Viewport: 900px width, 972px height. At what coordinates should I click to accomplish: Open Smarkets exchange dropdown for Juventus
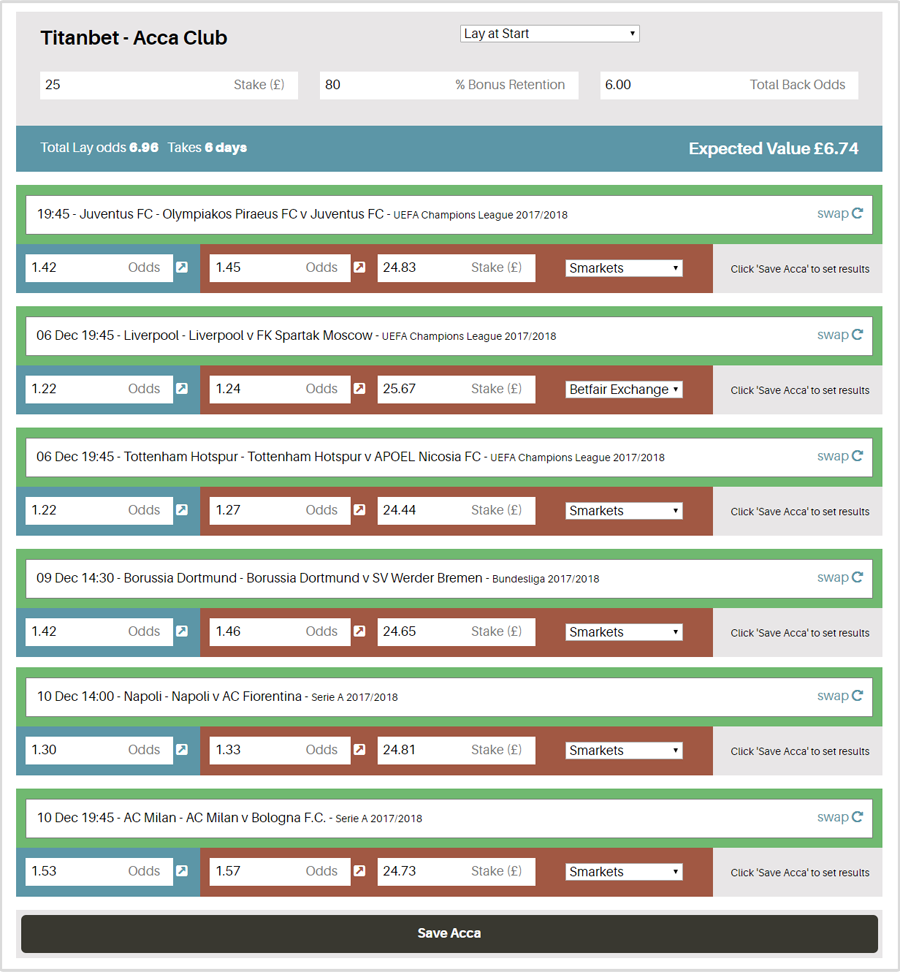pyautogui.click(x=624, y=268)
